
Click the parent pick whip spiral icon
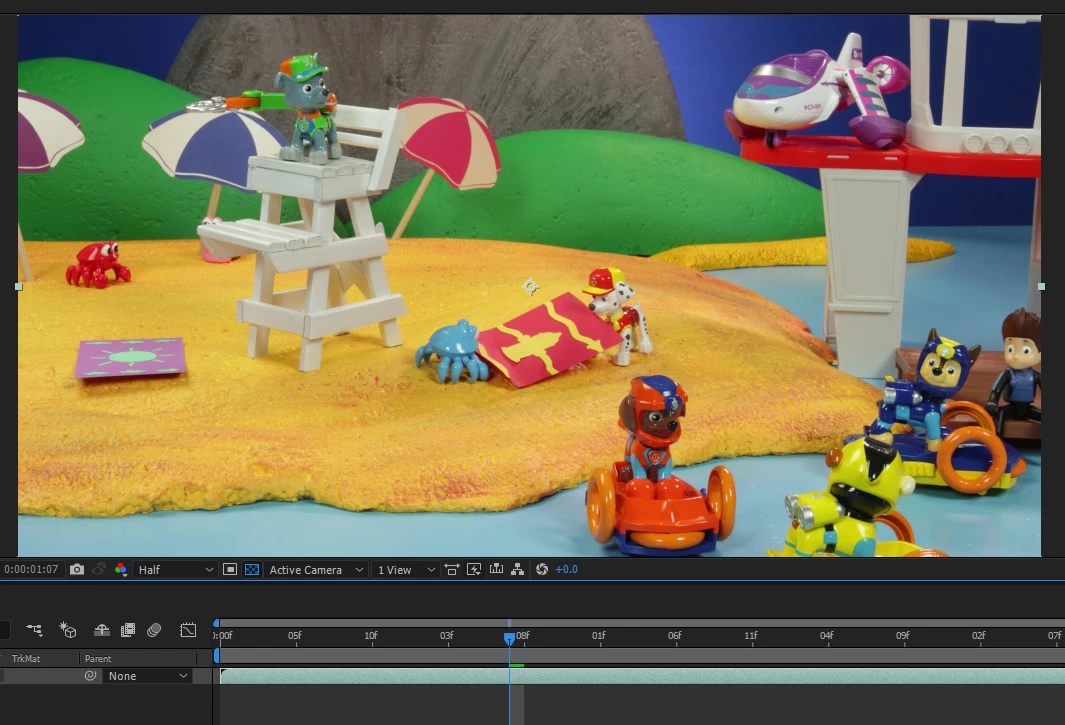[90, 675]
